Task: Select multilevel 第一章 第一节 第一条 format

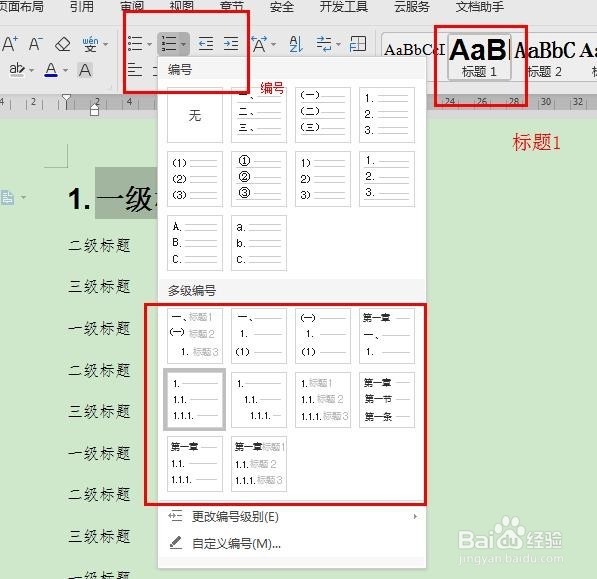Action: coord(387,400)
